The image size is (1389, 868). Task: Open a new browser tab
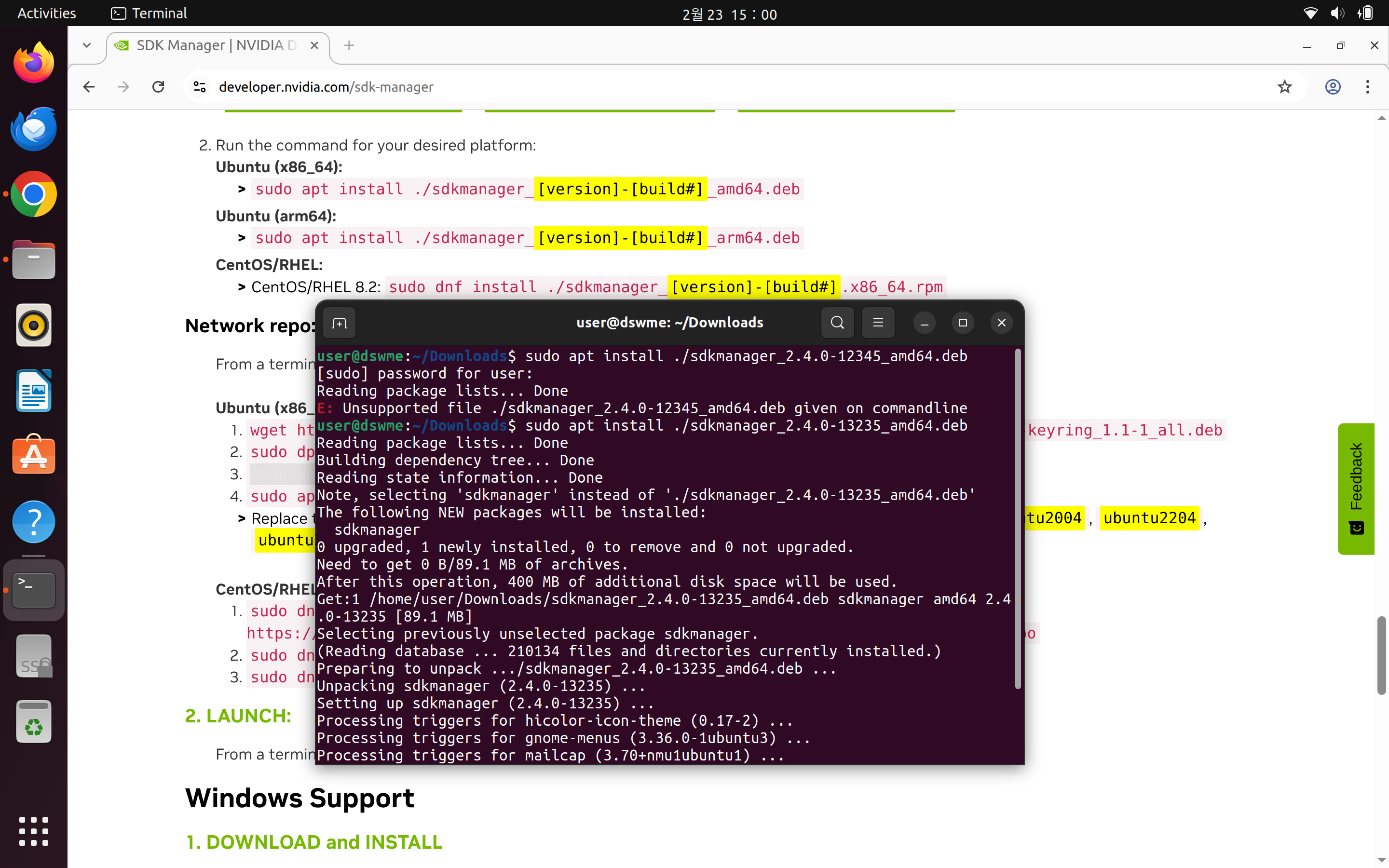tap(349, 45)
